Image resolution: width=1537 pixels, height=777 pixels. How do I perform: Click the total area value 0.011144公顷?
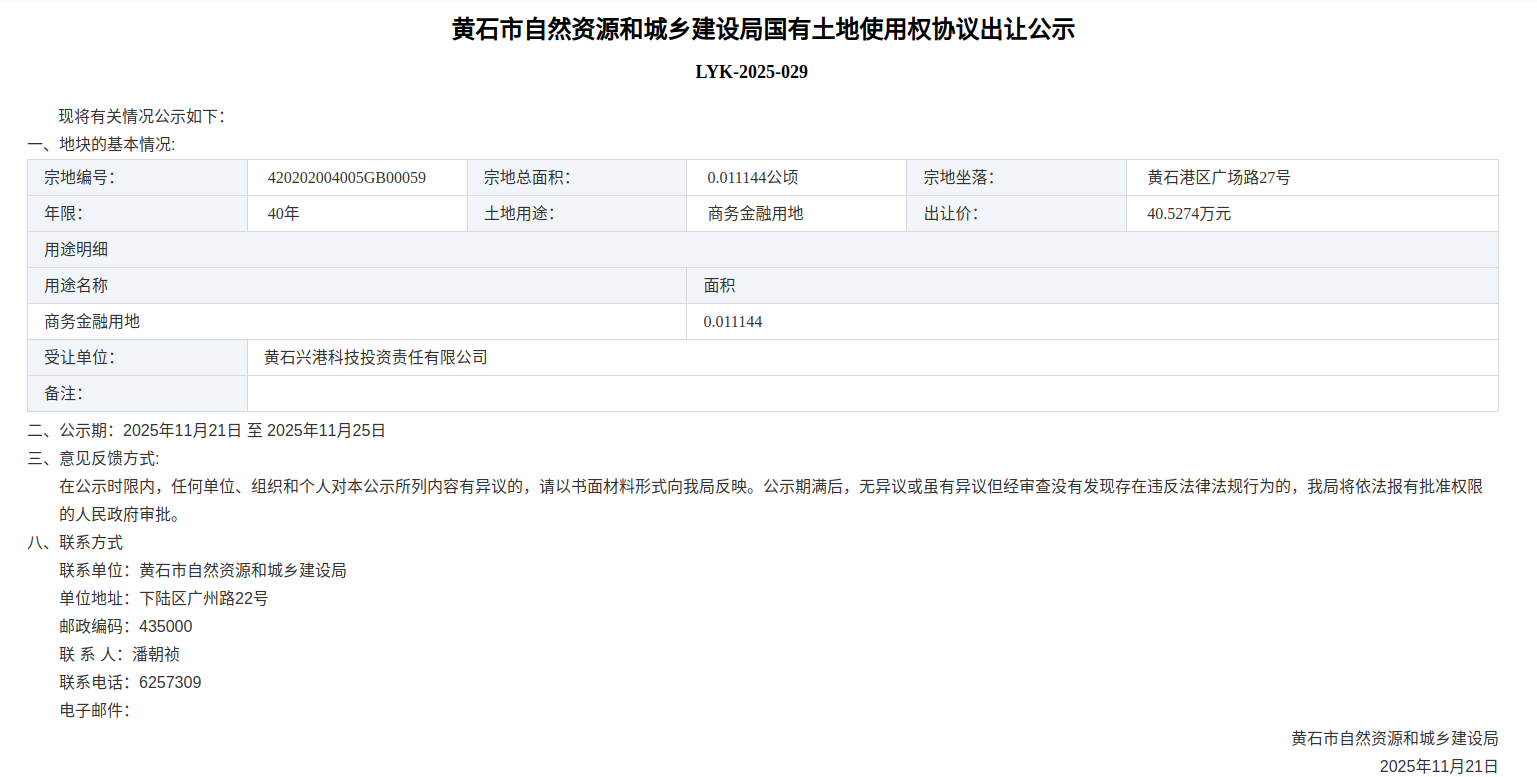tap(752, 178)
